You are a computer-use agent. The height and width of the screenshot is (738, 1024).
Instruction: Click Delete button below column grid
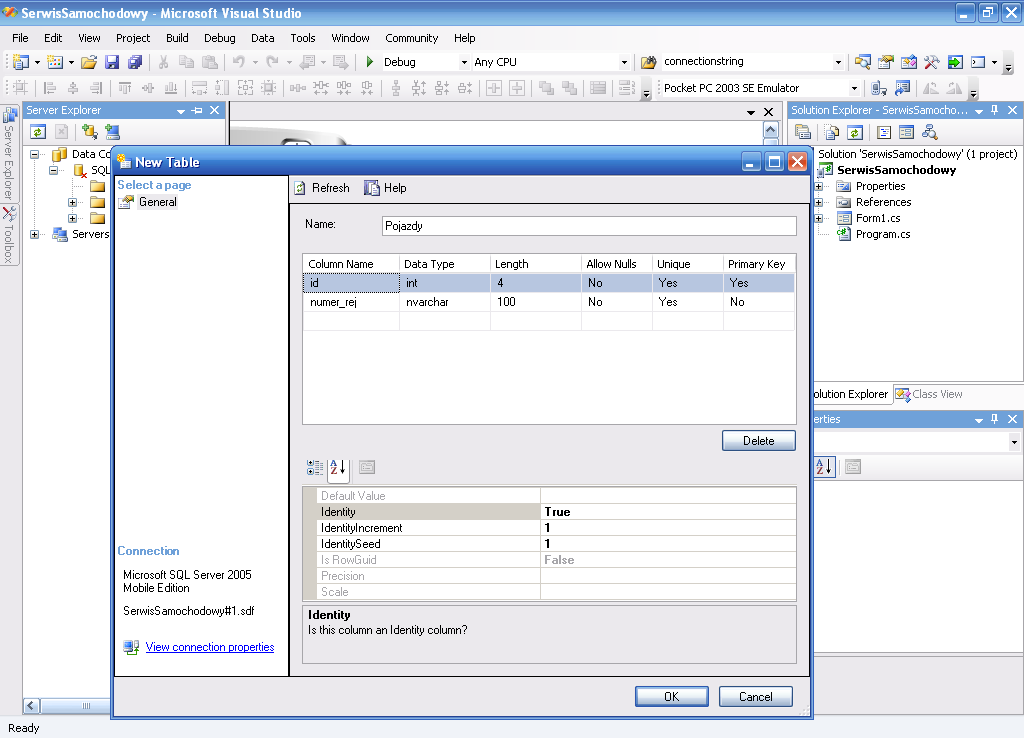[x=759, y=441]
